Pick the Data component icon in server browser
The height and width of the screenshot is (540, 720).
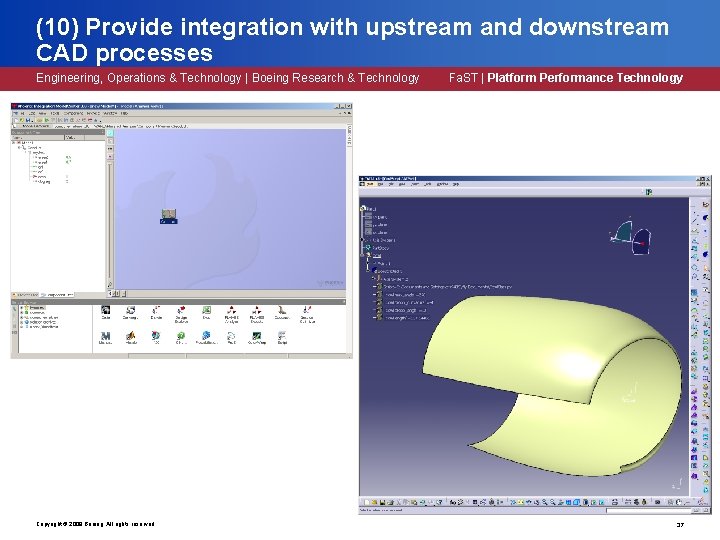106,313
